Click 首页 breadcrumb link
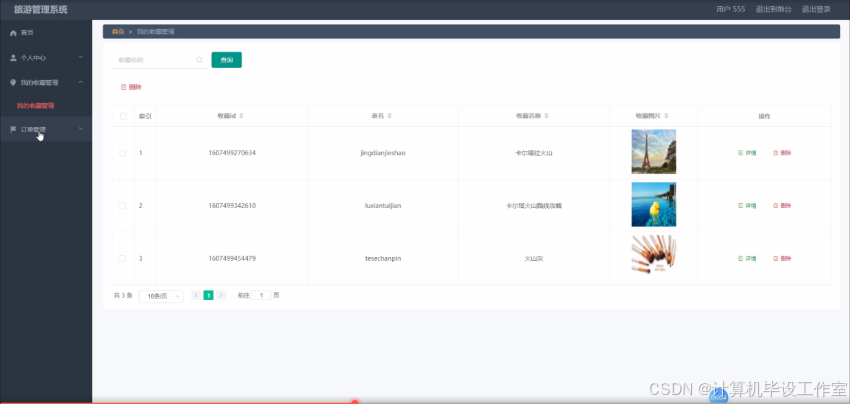Screen dimensions: 851x404 [x=118, y=31]
